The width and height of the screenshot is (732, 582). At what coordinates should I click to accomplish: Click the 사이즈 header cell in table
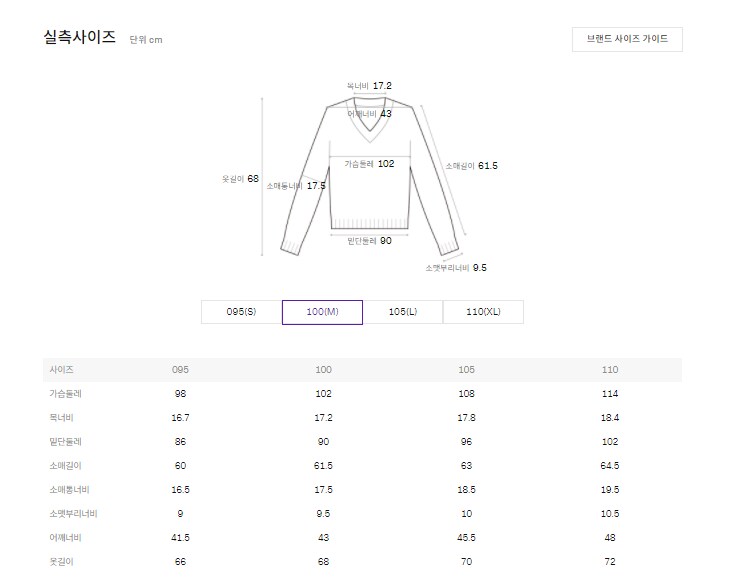61,370
